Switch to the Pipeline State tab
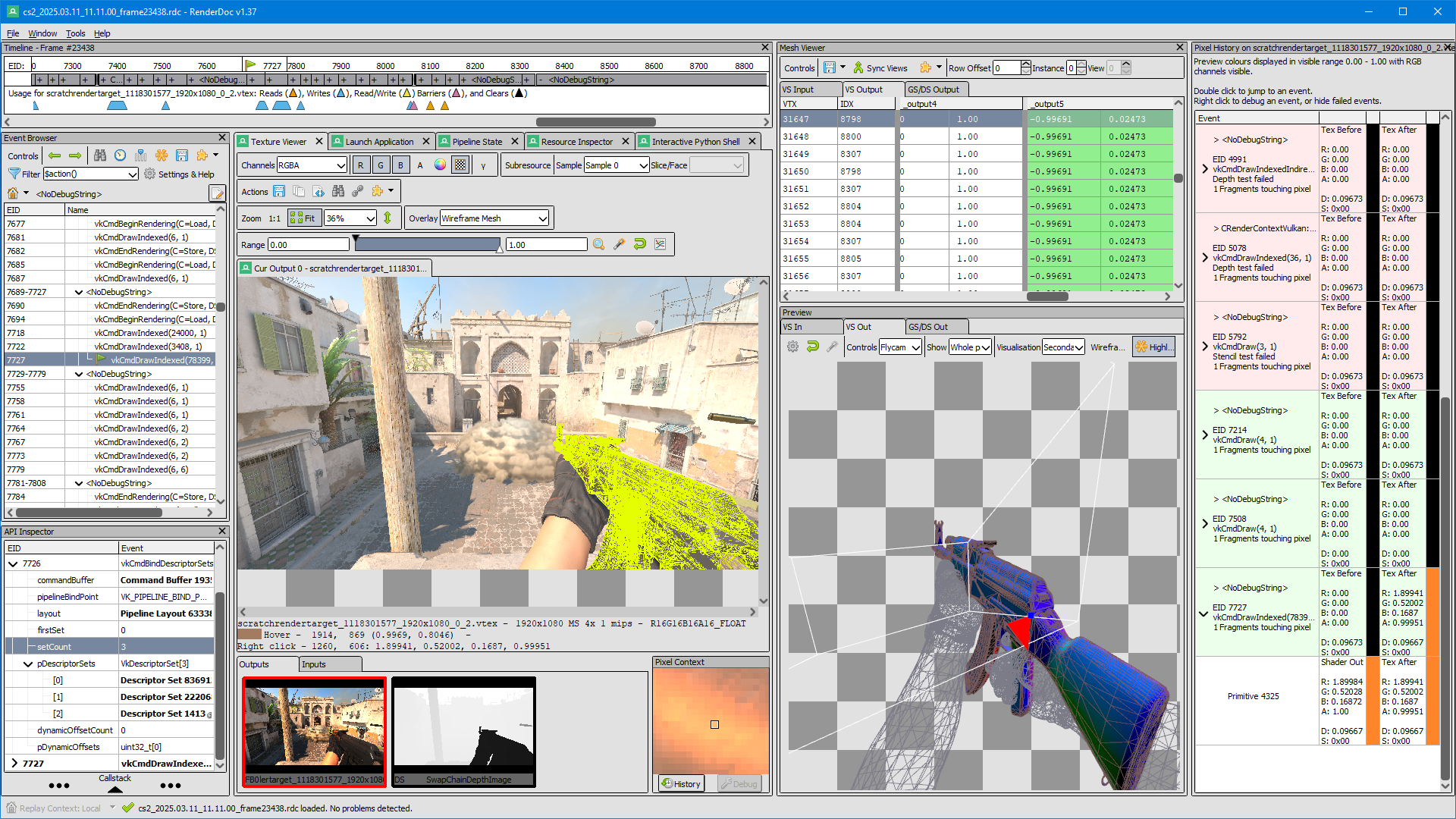The width and height of the screenshot is (1456, 819). tap(477, 141)
